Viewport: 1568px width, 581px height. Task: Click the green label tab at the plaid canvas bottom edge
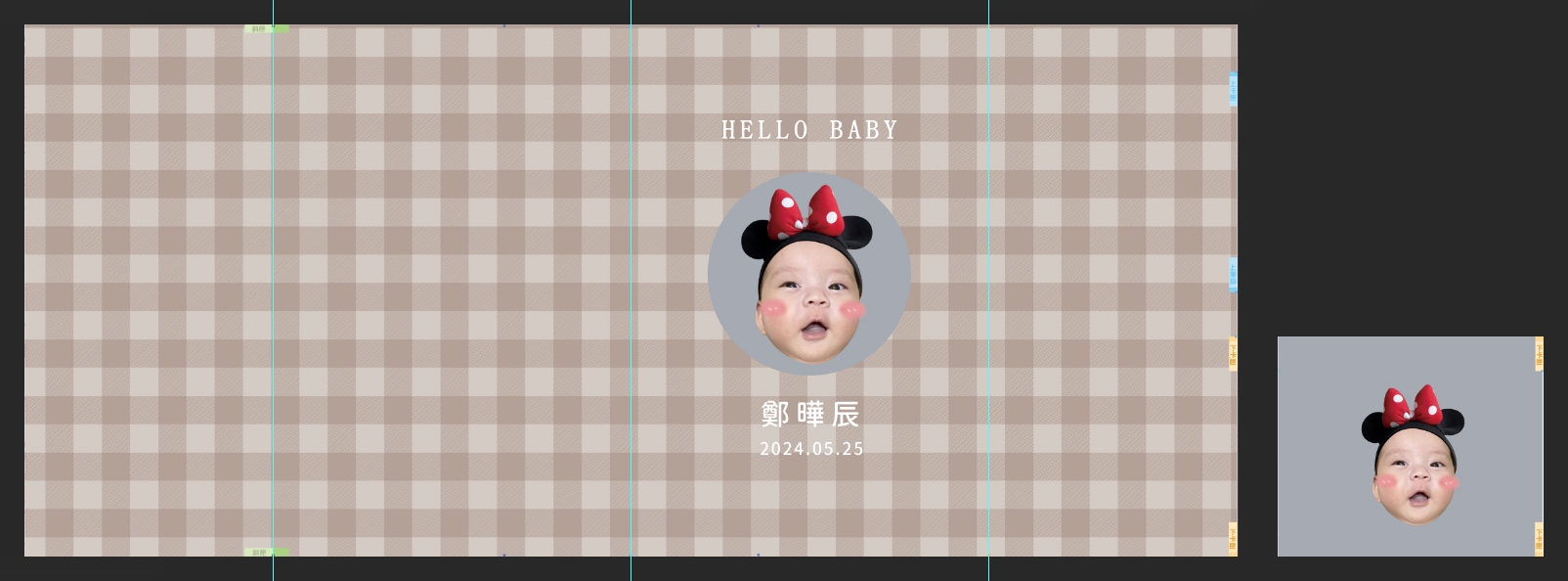coord(267,553)
